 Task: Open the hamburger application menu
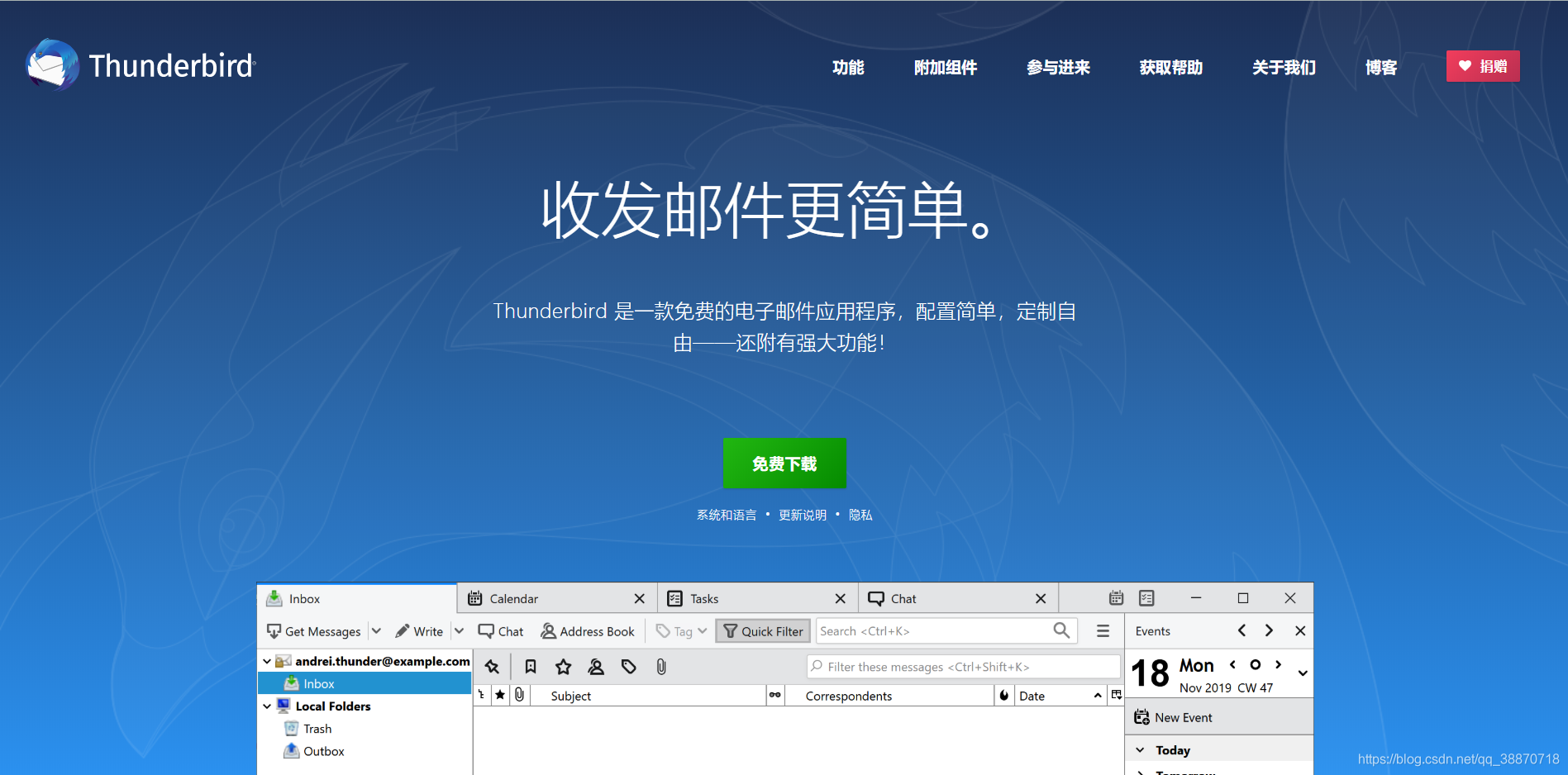pos(1103,631)
